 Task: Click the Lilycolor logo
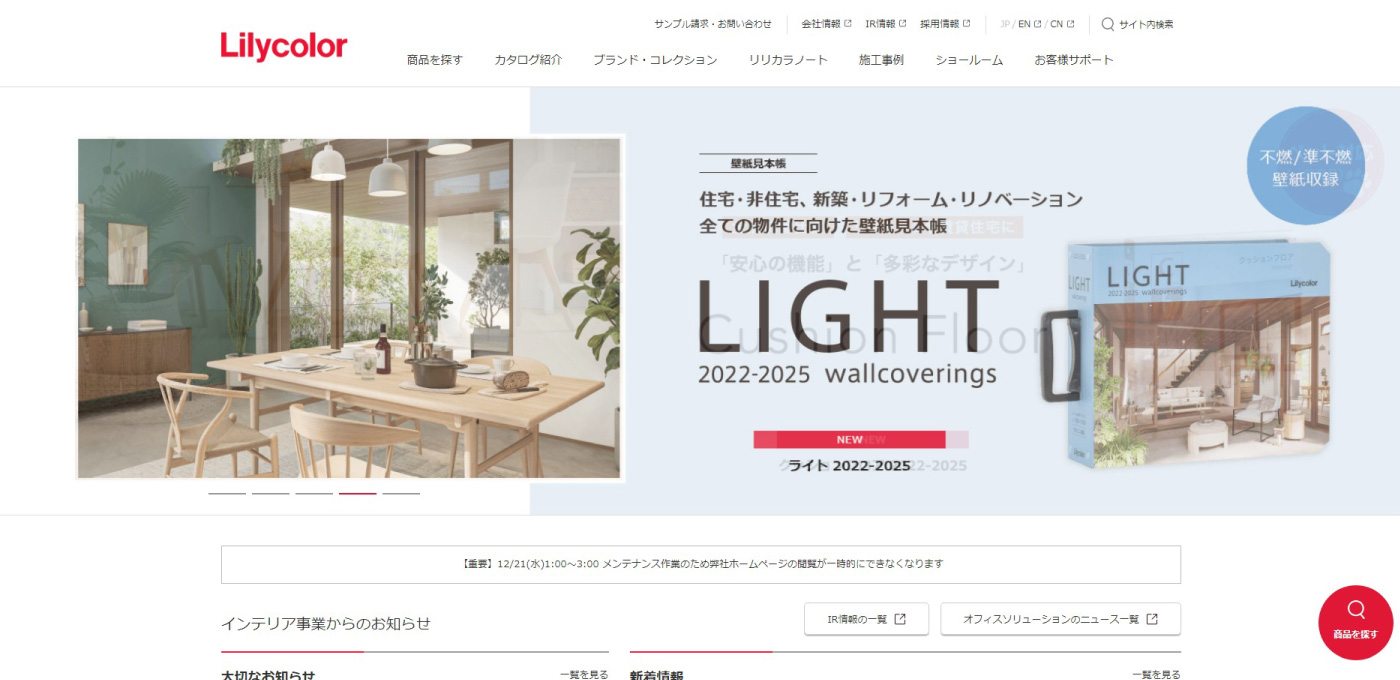click(284, 46)
